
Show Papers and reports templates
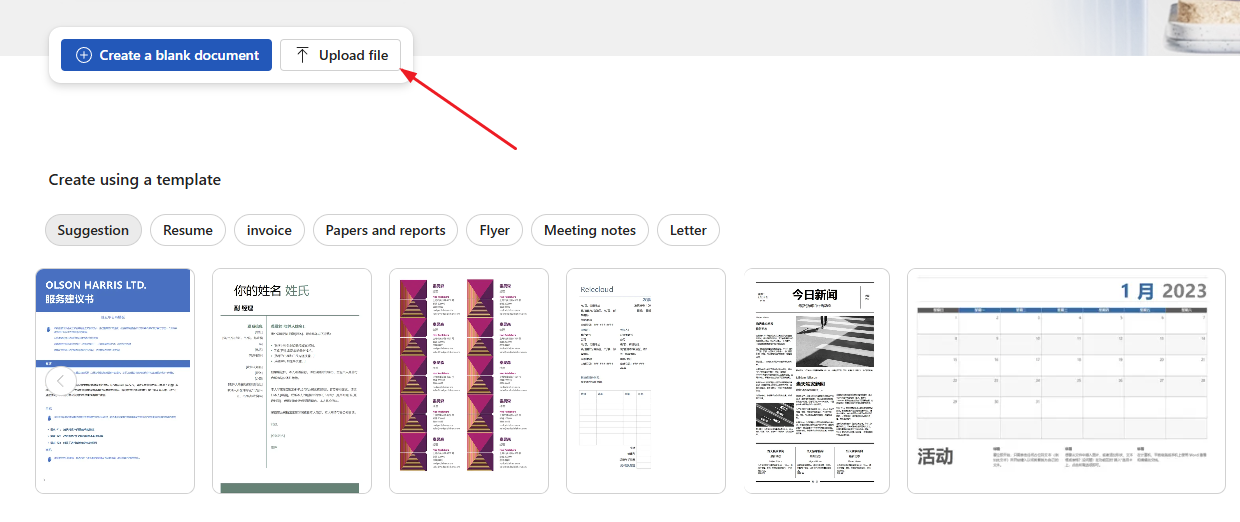coord(385,230)
